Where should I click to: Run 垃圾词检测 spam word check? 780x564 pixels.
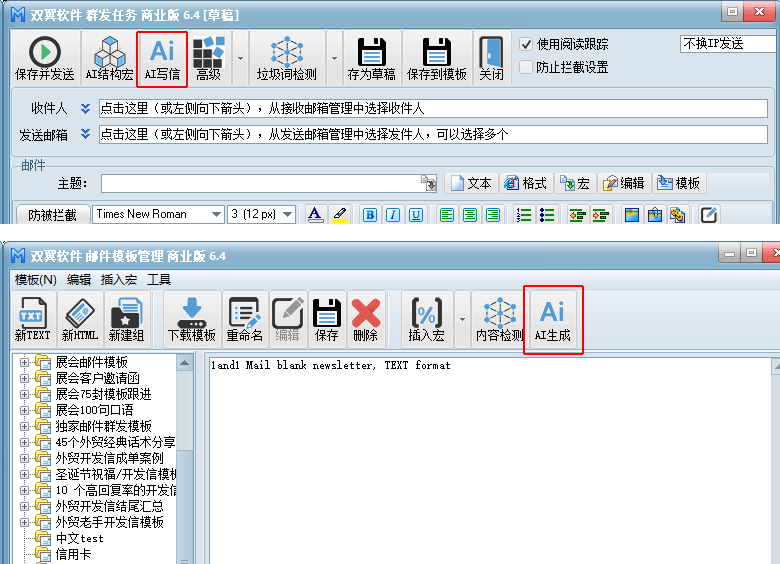coord(287,58)
